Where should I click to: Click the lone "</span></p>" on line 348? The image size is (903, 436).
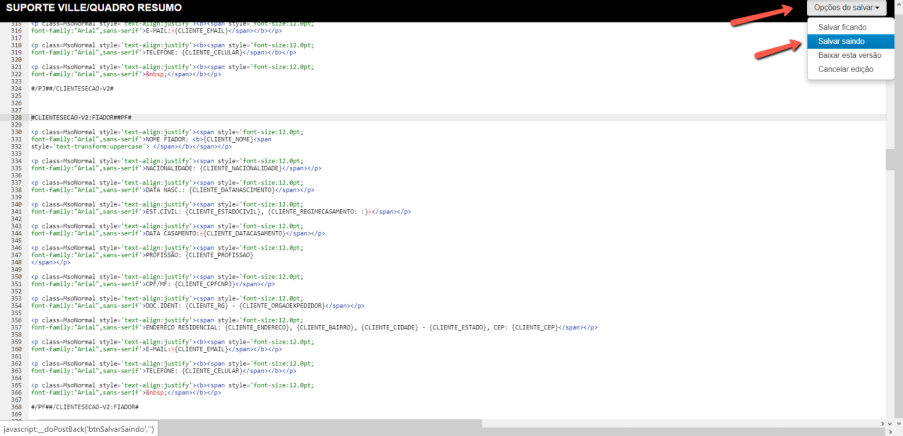(49, 262)
